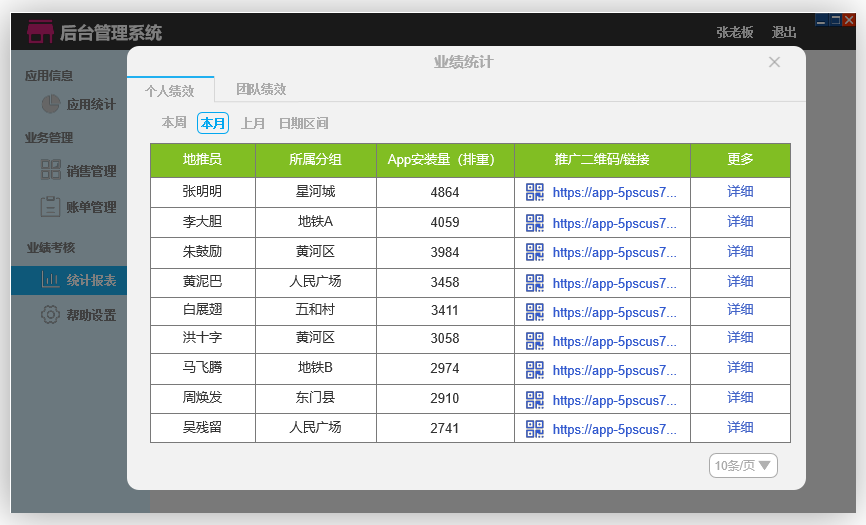Open QR code icon for 白展翅

tap(535, 312)
